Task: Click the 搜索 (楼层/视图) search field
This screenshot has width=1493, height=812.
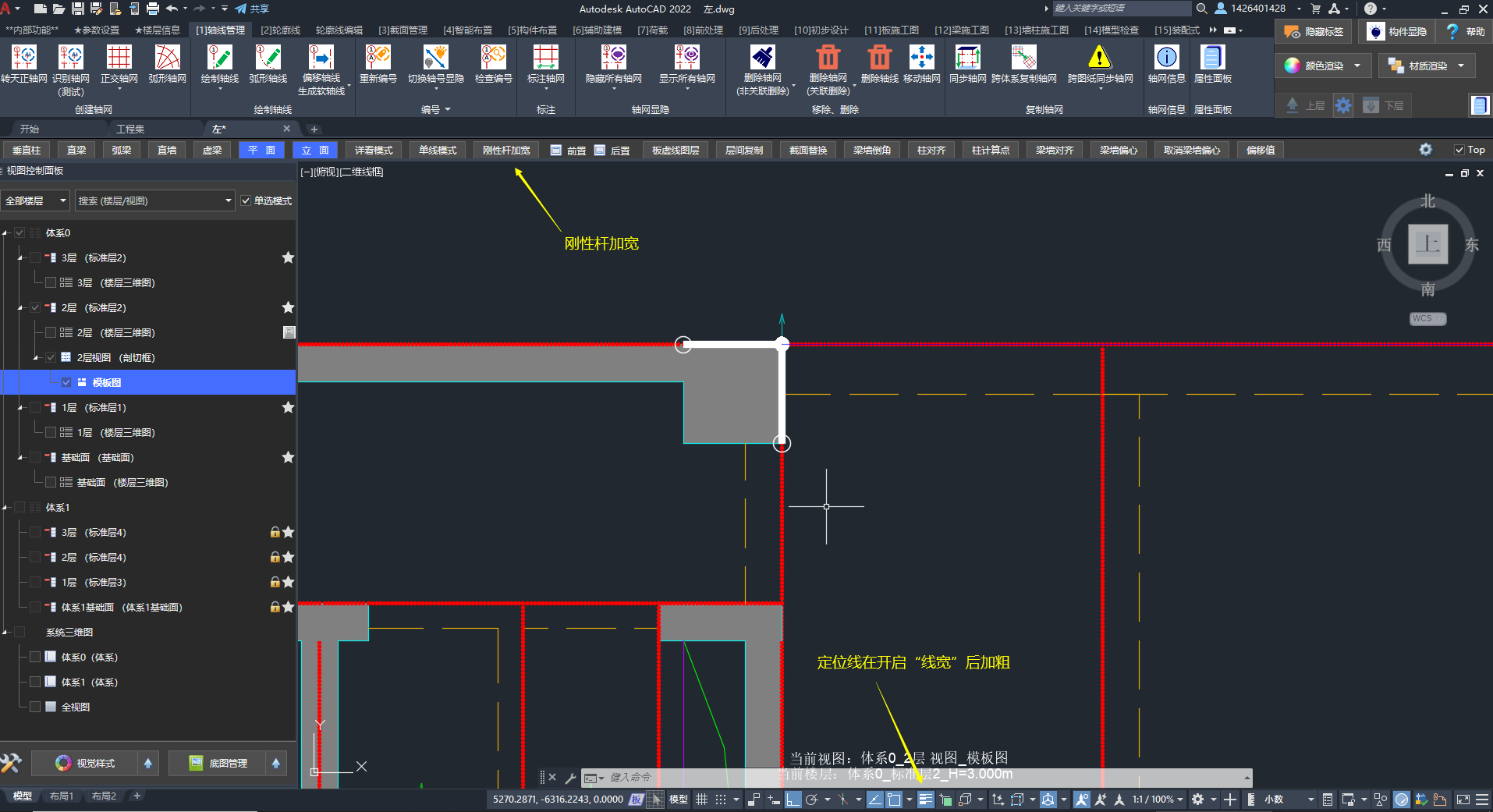Action: click(x=148, y=201)
